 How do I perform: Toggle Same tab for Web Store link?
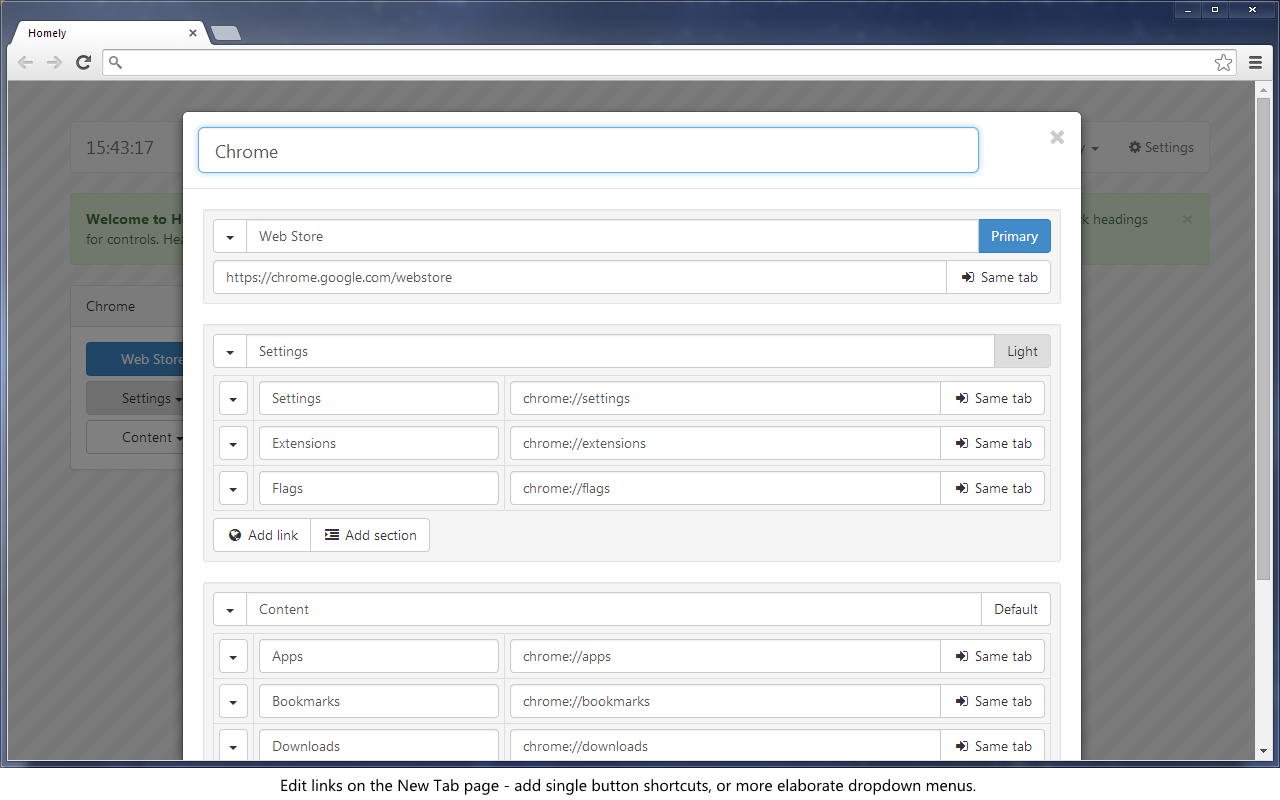[998, 277]
